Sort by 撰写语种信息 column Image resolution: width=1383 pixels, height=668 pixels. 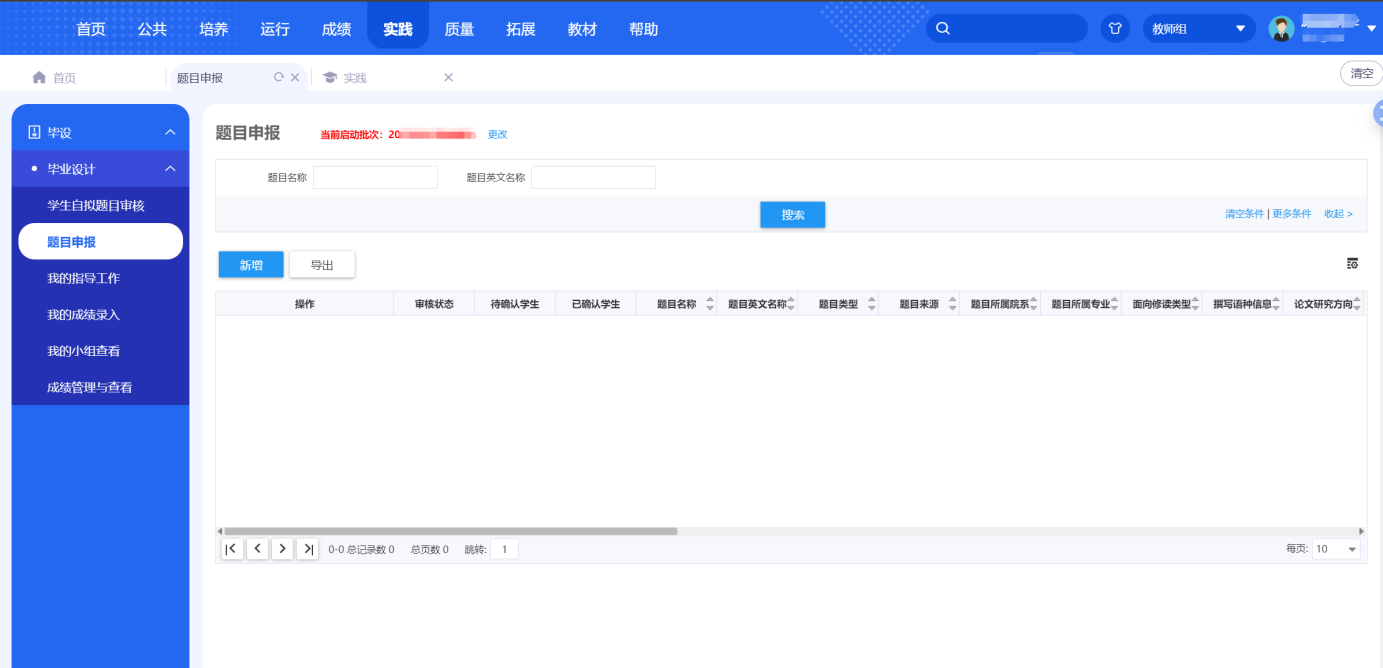click(x=1276, y=304)
